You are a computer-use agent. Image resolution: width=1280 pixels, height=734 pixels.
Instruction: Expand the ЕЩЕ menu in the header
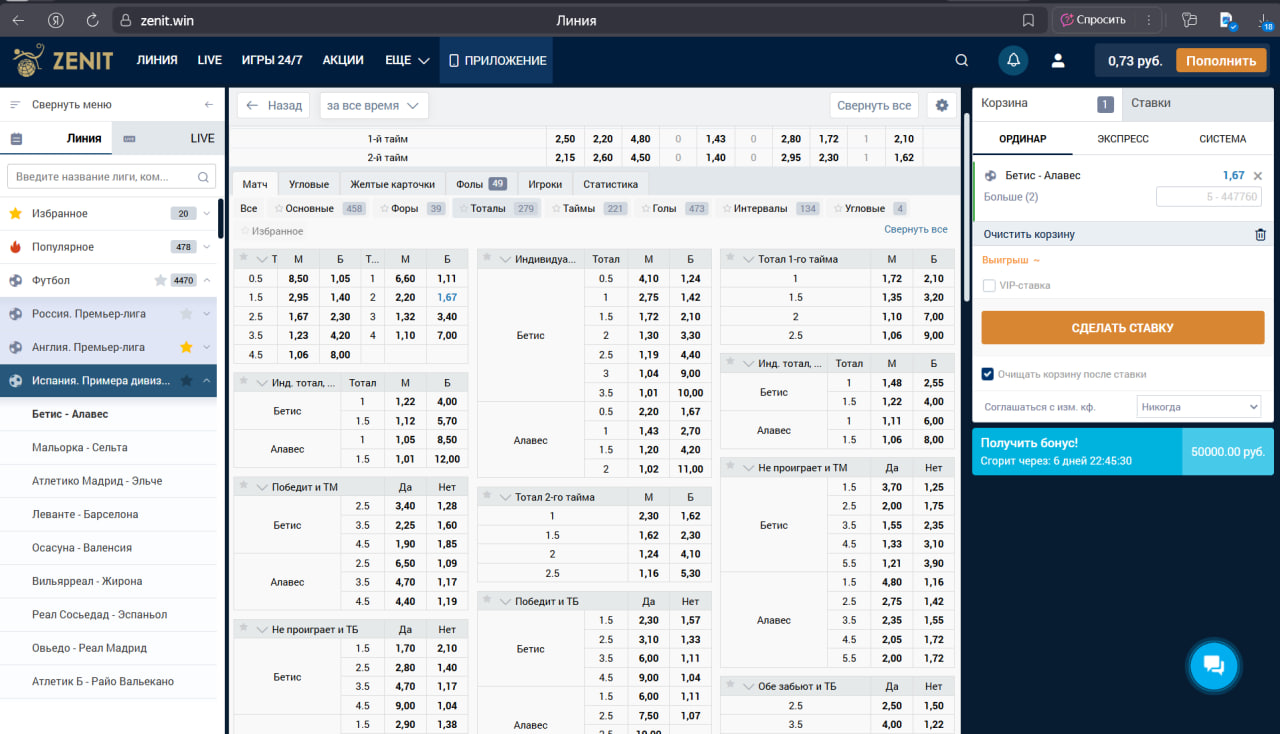click(x=408, y=61)
